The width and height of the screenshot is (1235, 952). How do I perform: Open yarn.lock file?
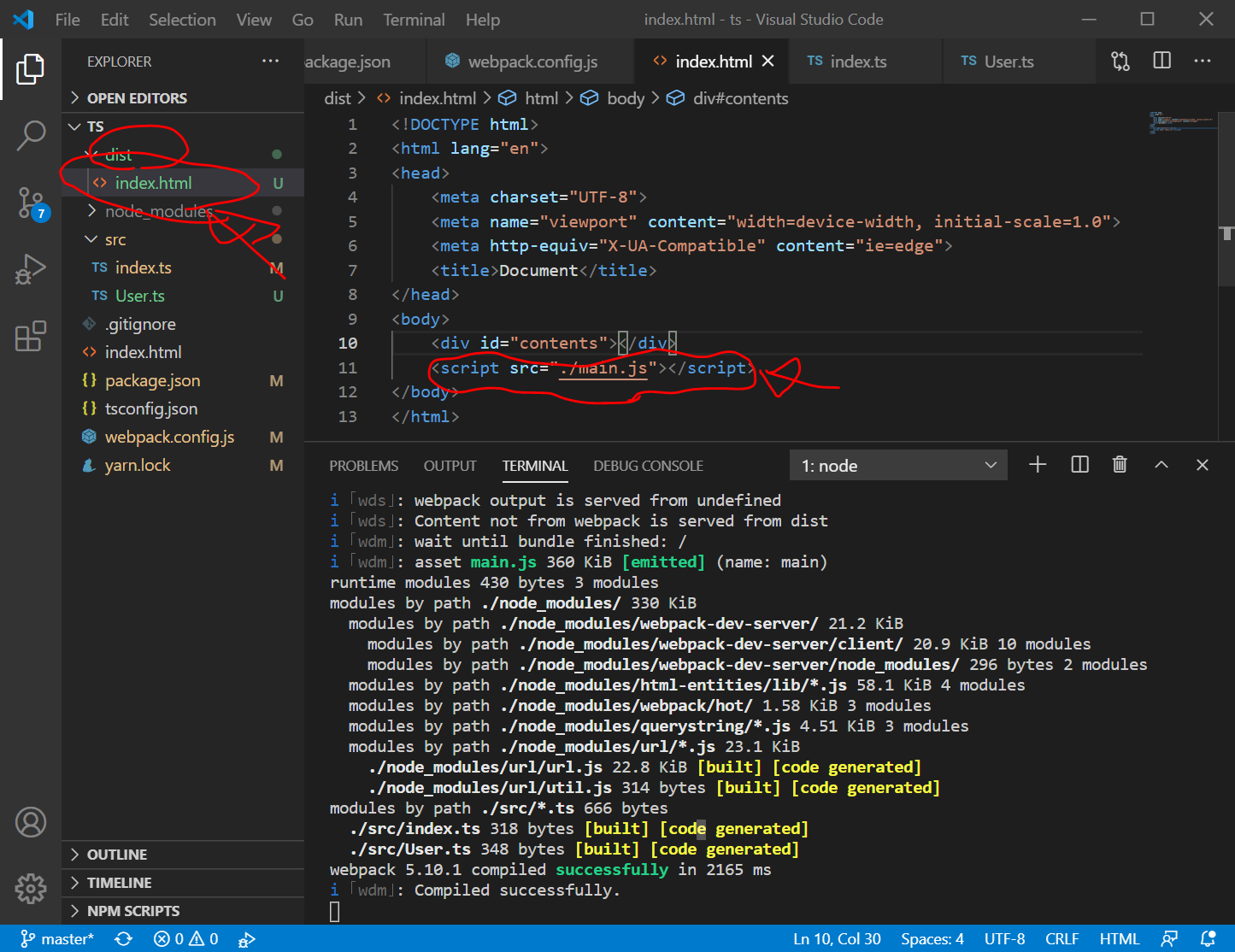pos(183,465)
